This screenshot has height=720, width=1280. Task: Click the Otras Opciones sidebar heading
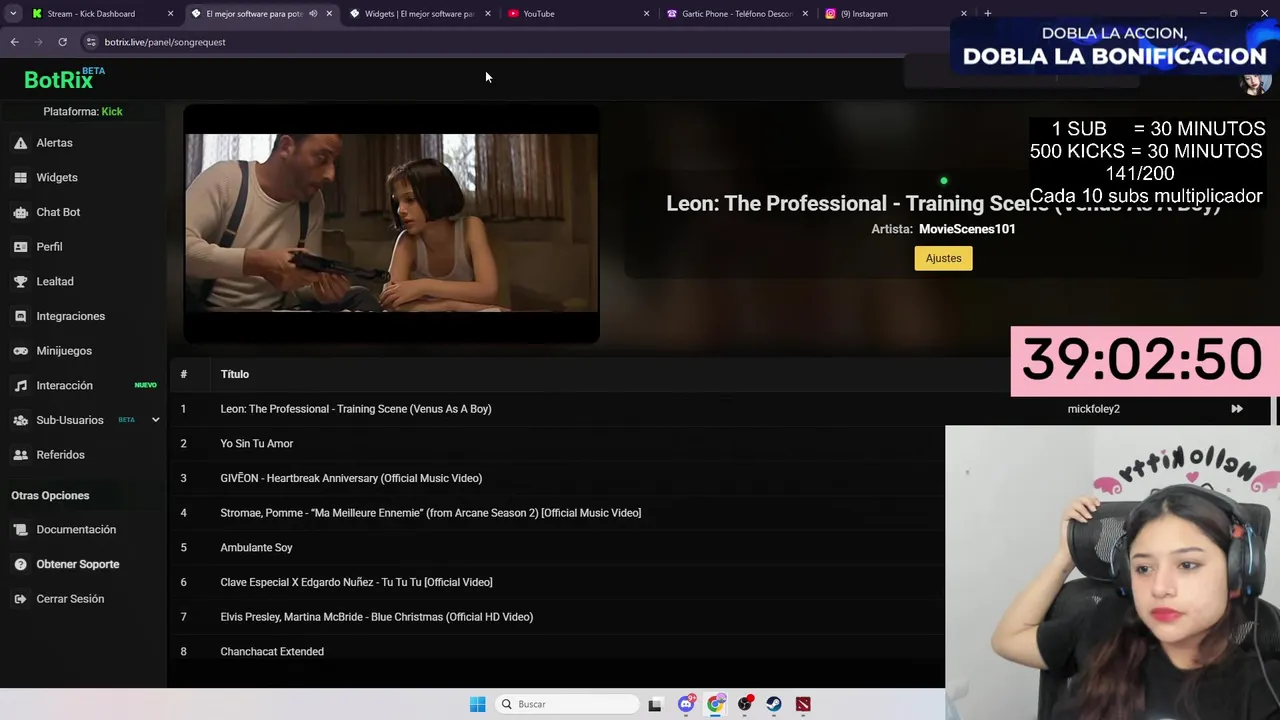point(50,496)
